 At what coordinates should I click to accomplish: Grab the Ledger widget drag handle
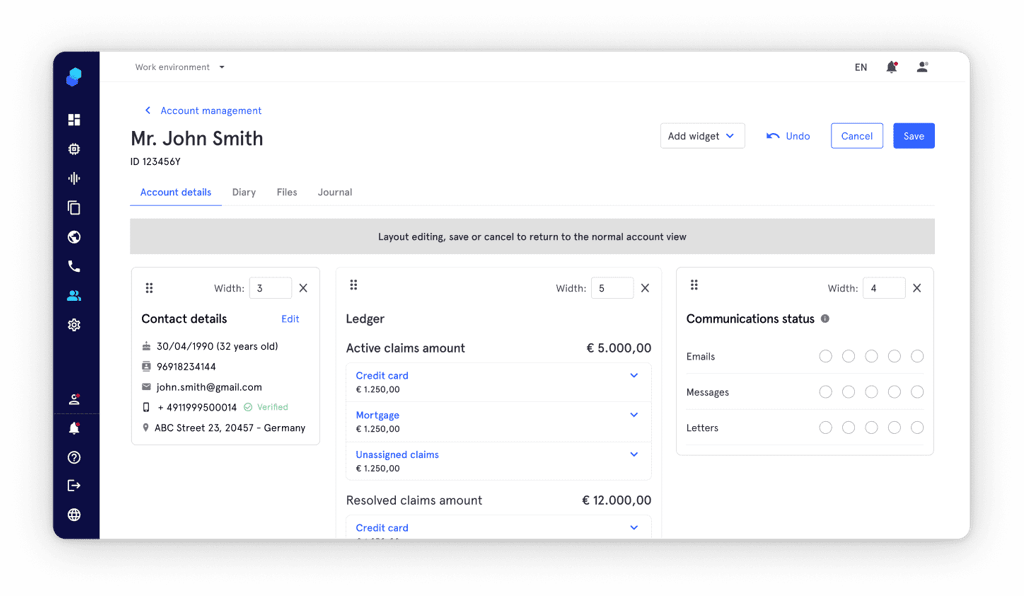tap(353, 285)
